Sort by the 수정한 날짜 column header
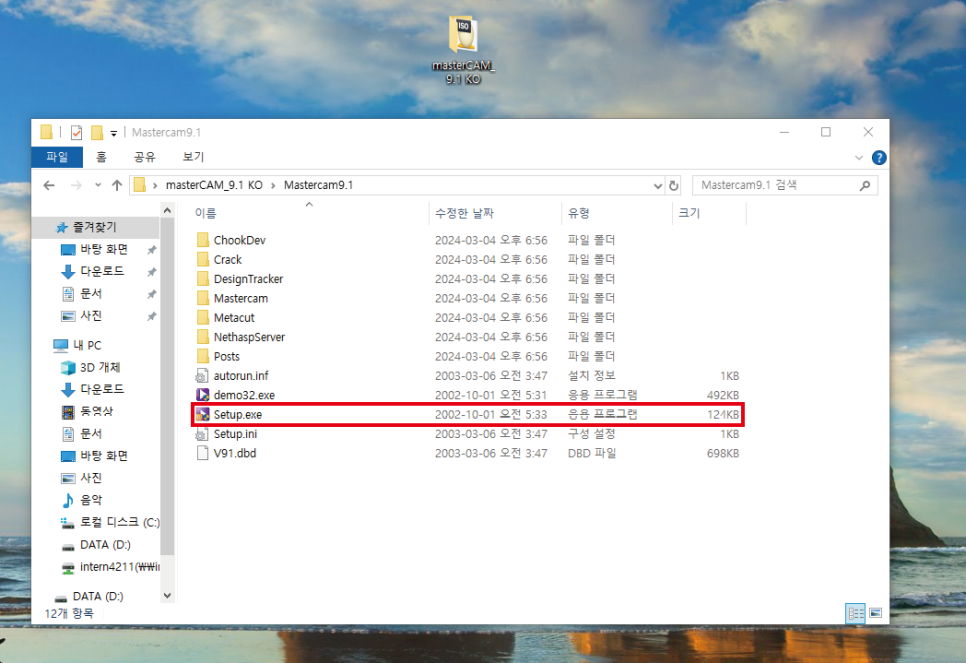The image size is (966, 663). 464,213
